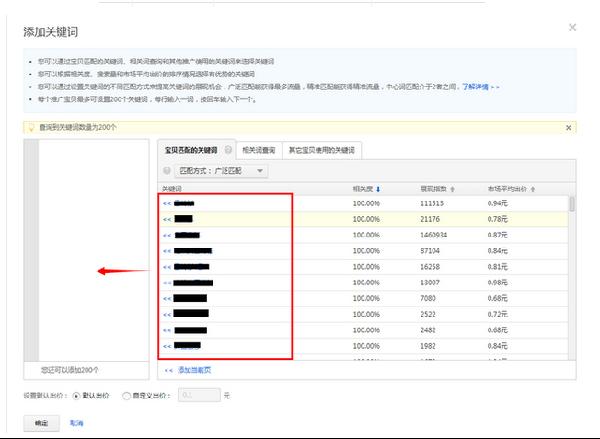Image resolution: width=600 pixels, height=439 pixels.
Task: Click the help icon beside 宝贝匹配的关键词
Action: [229, 150]
